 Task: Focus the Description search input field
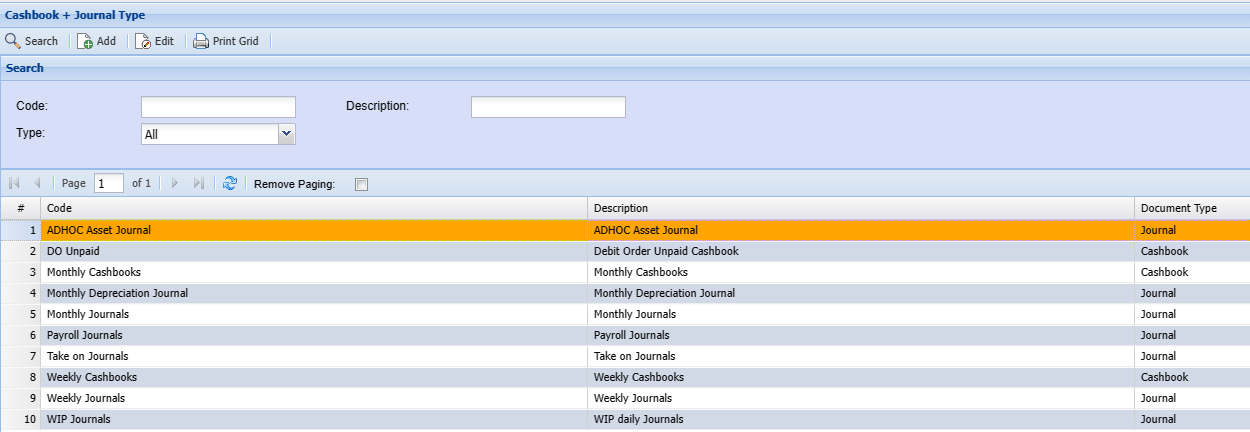tap(548, 106)
